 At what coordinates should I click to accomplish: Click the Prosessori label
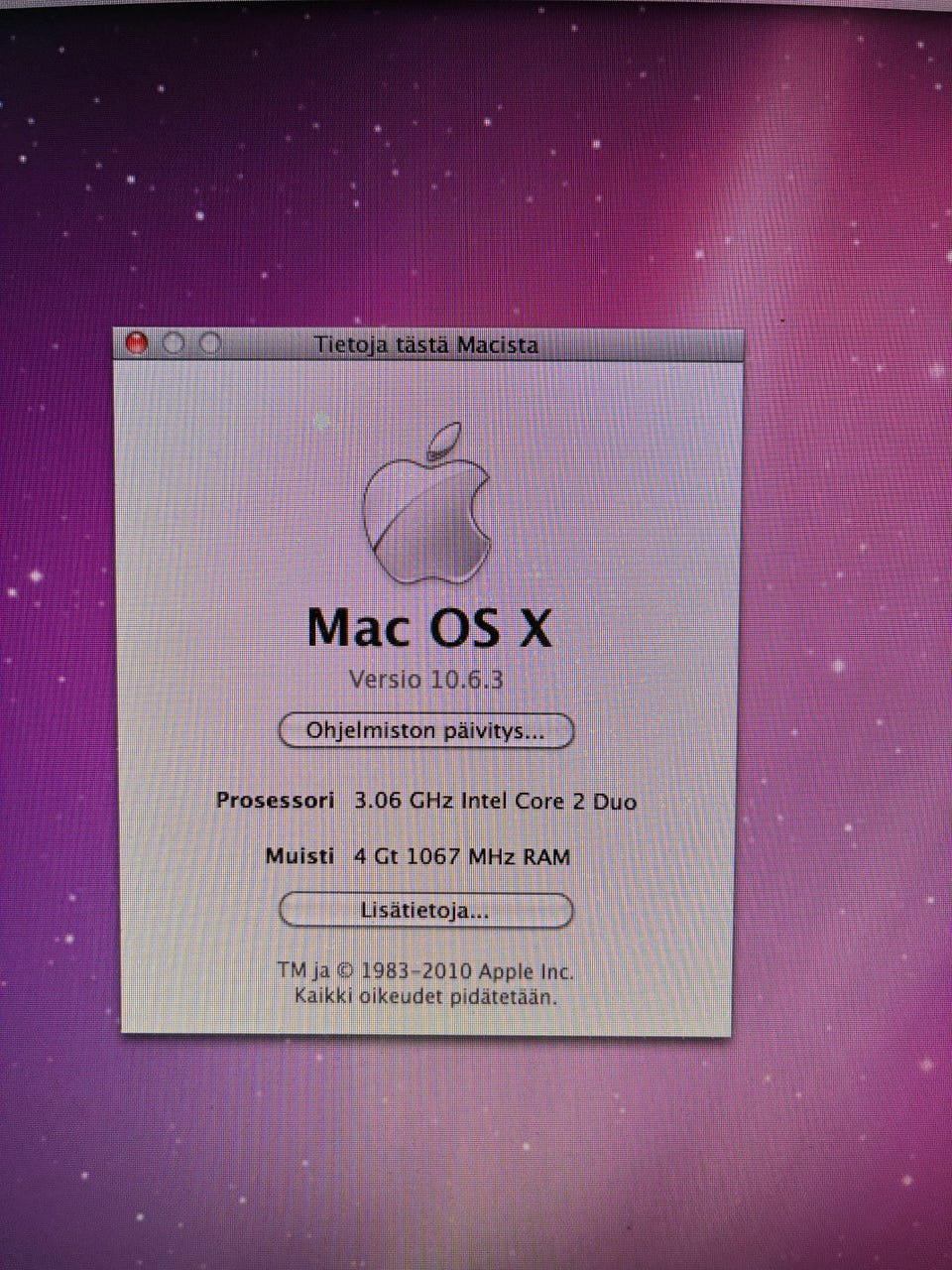276,800
